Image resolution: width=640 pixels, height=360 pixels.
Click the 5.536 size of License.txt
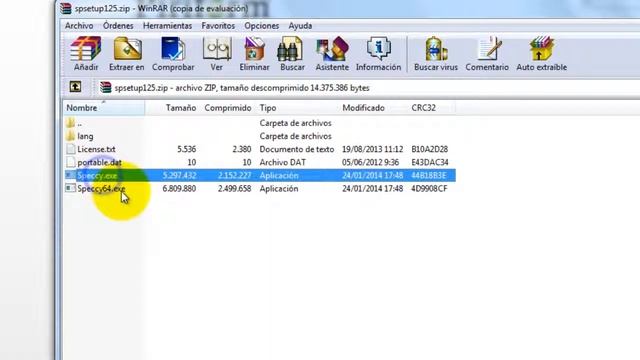(x=187, y=149)
